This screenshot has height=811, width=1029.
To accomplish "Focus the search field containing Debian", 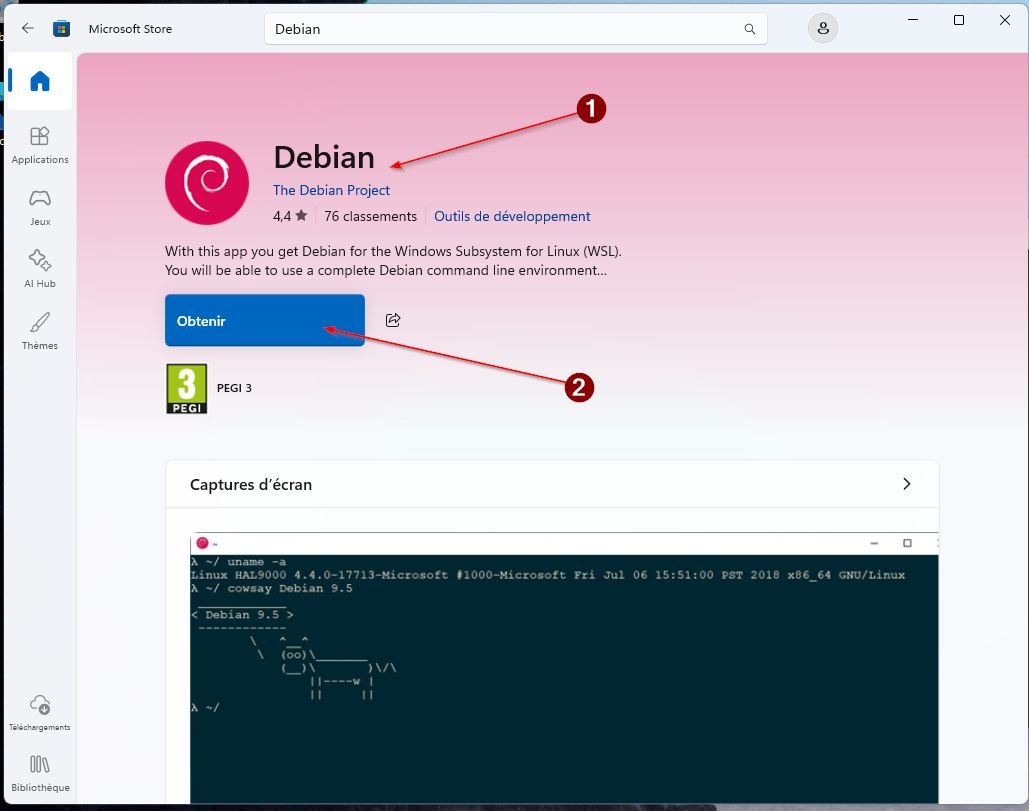I will pyautogui.click(x=516, y=29).
